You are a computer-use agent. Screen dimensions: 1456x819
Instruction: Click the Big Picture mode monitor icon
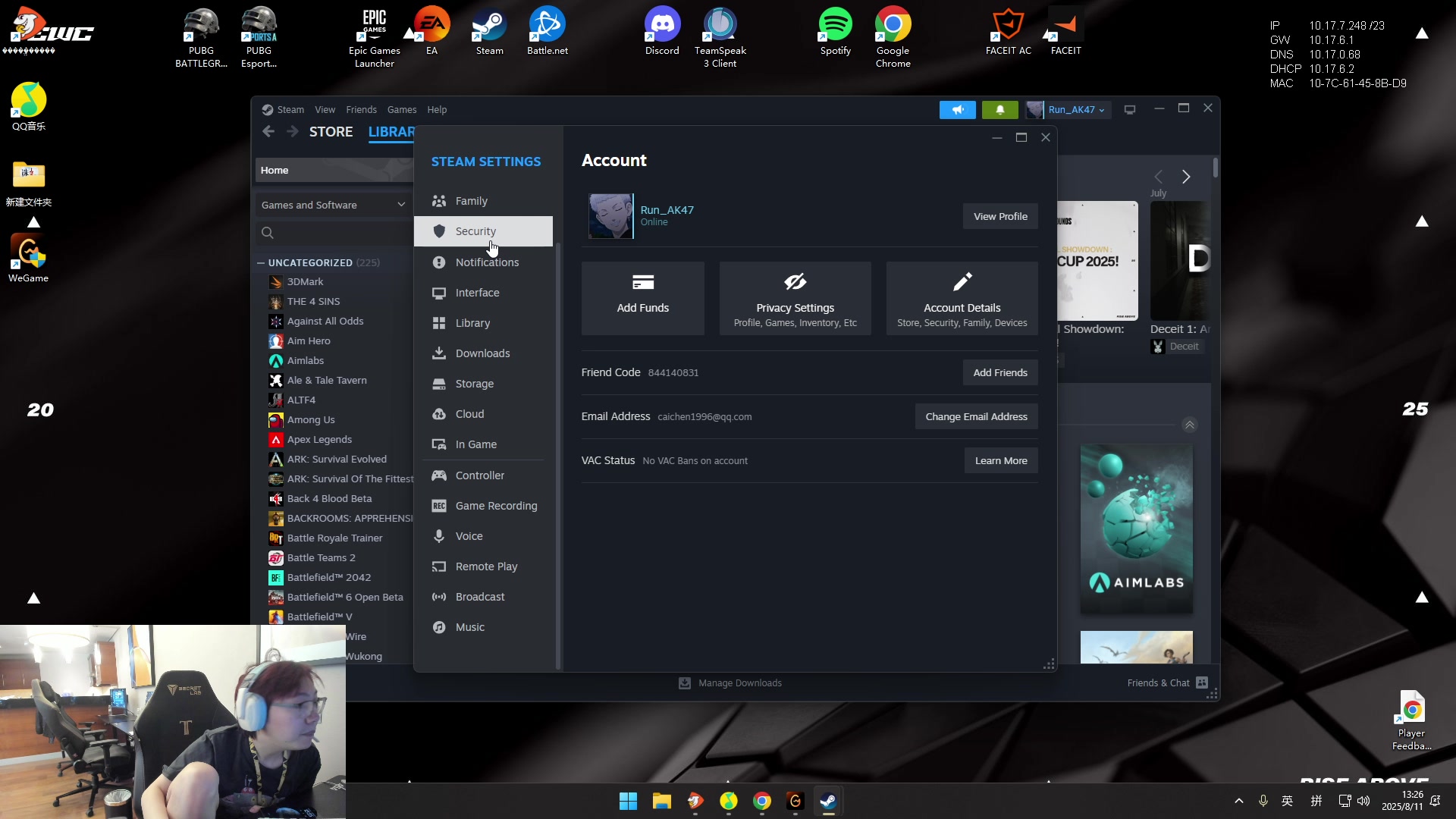[x=1130, y=110]
